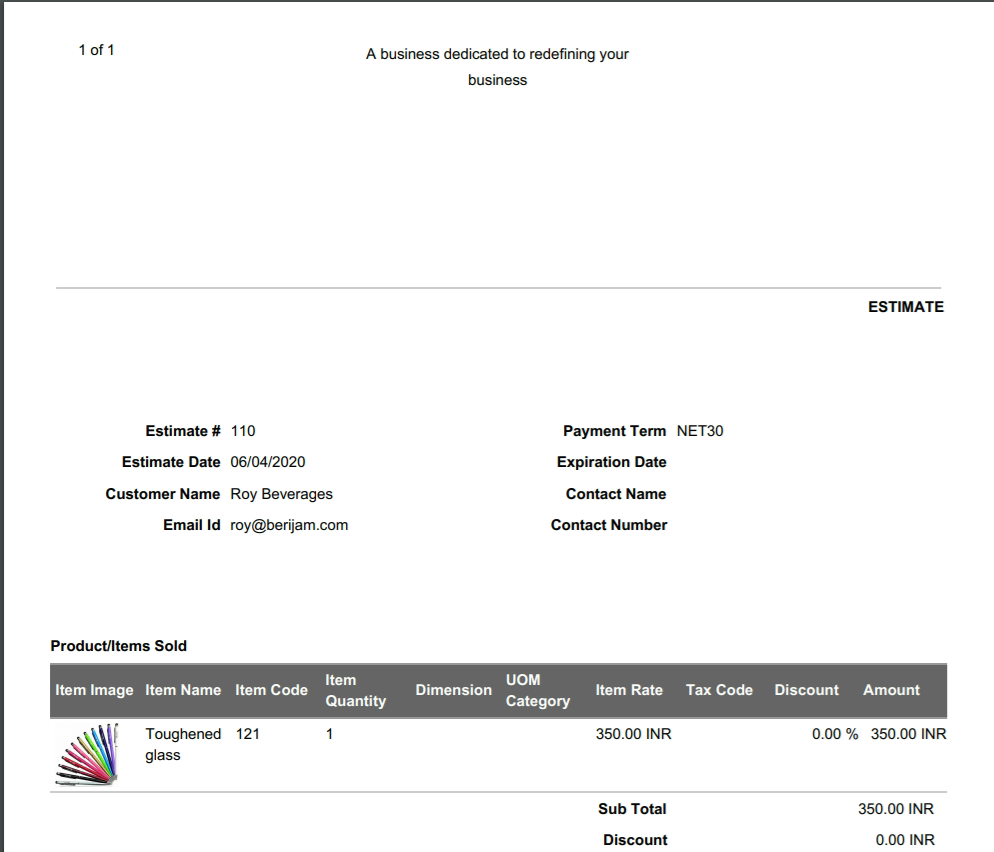Click the Discount column header
994x852 pixels.
[x=806, y=690]
